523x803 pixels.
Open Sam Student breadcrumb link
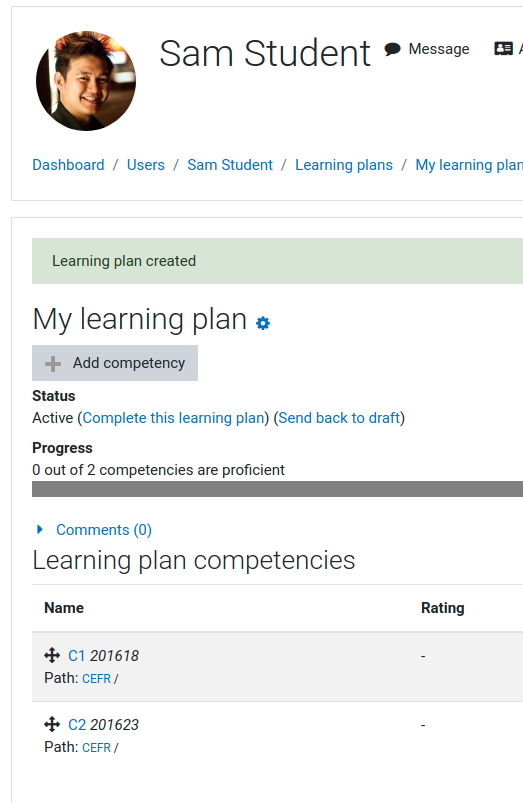point(230,165)
